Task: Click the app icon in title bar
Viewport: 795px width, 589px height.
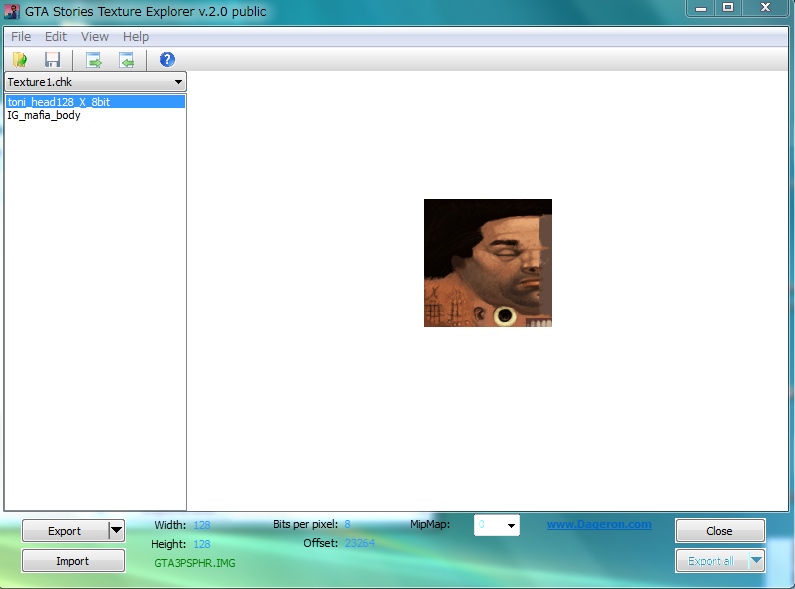Action: click(12, 12)
